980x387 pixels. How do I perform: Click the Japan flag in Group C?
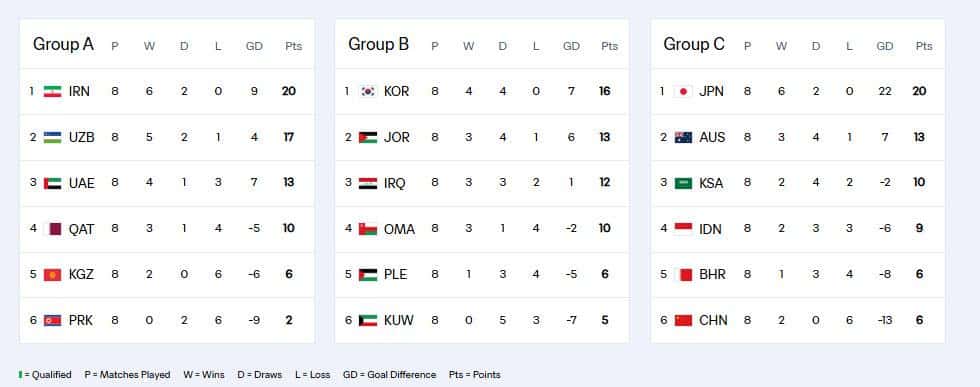click(683, 91)
